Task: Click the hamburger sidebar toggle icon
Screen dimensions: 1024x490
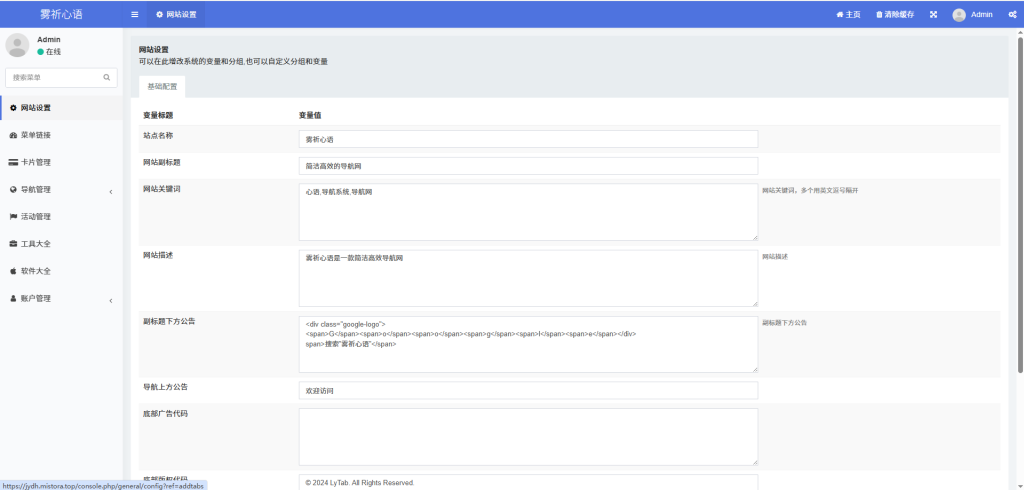Action: tap(135, 15)
